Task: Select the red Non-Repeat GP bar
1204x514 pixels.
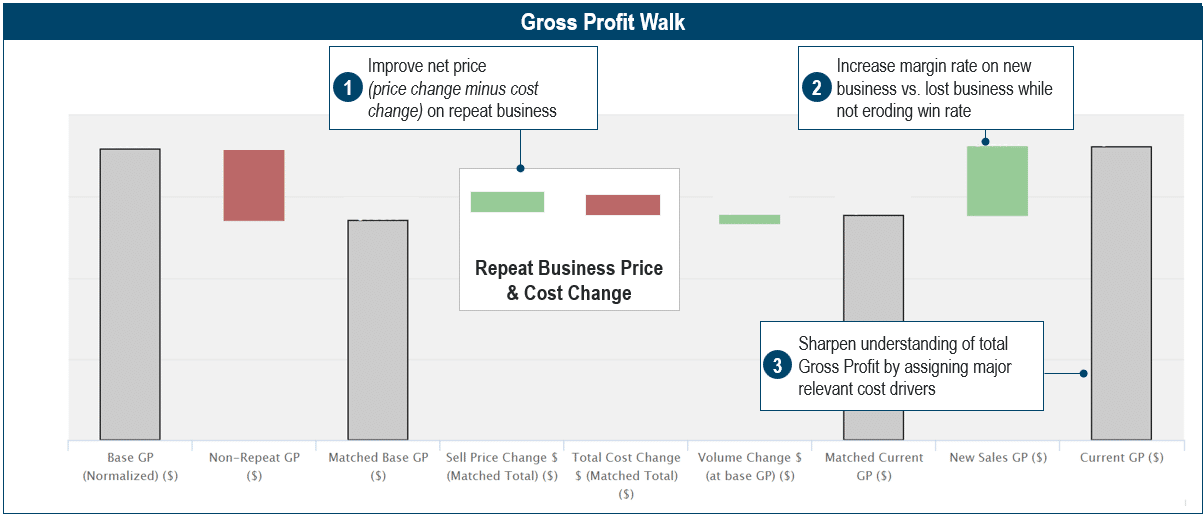Action: coord(254,185)
